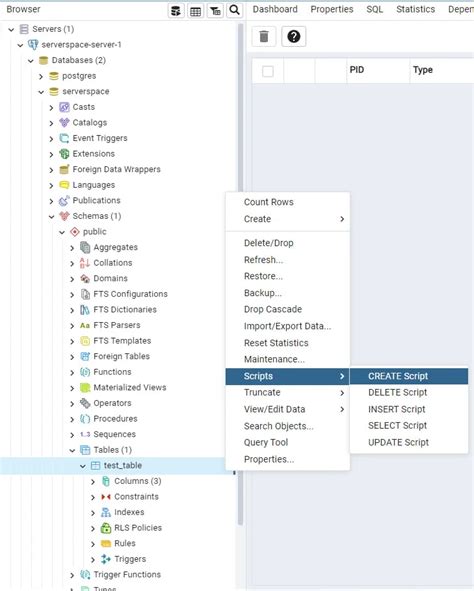Tick the select-all checkbox in table header

[268, 71]
